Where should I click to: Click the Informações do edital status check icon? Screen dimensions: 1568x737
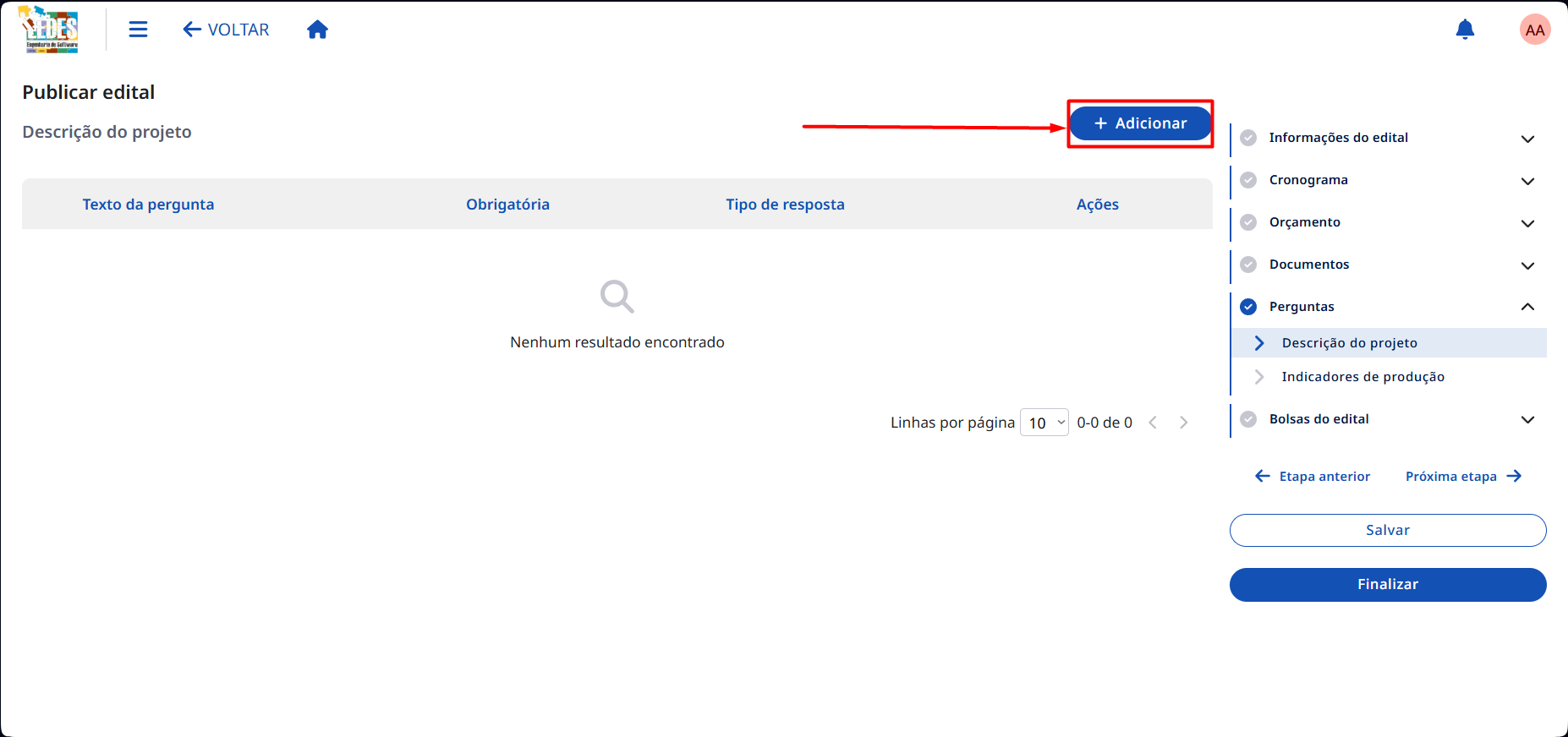(x=1248, y=138)
